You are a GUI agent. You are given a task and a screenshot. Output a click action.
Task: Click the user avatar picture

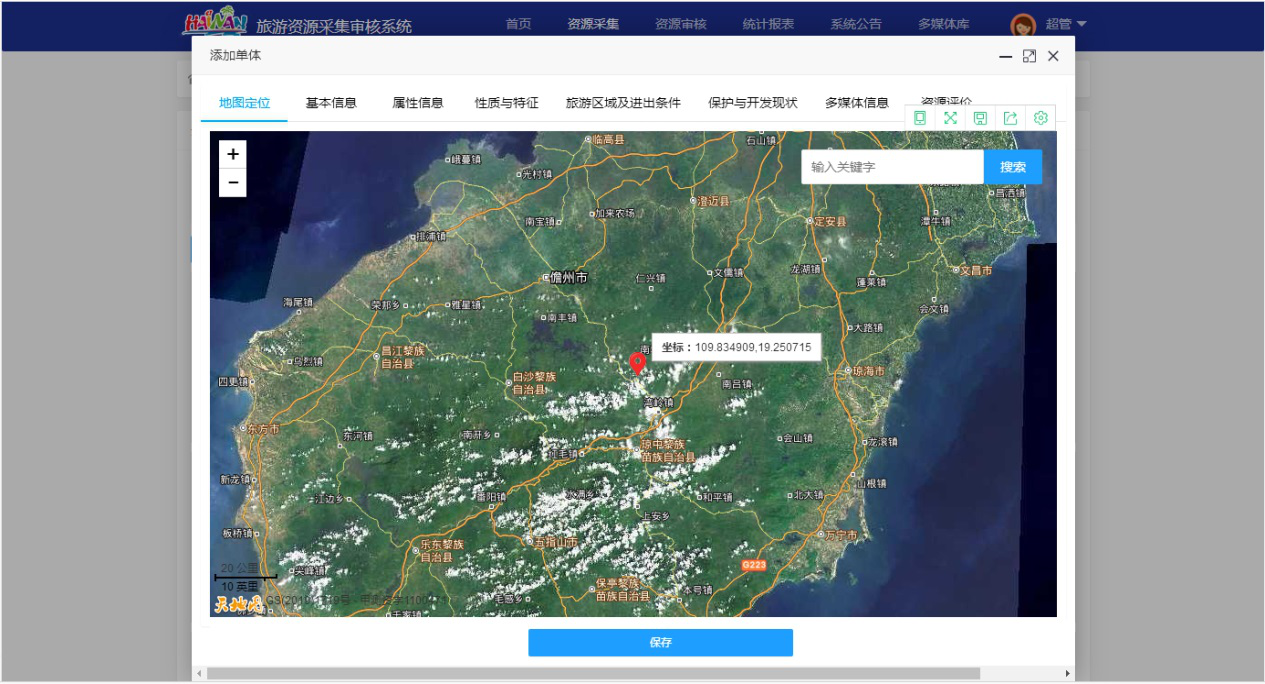[1022, 25]
